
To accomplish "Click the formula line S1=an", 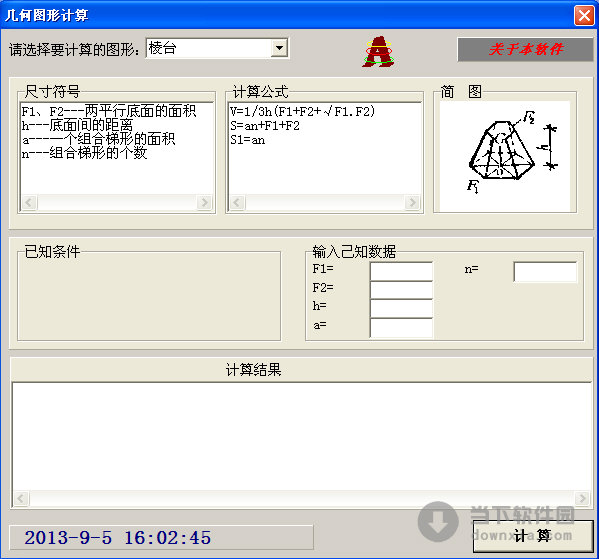I will pyautogui.click(x=248, y=140).
